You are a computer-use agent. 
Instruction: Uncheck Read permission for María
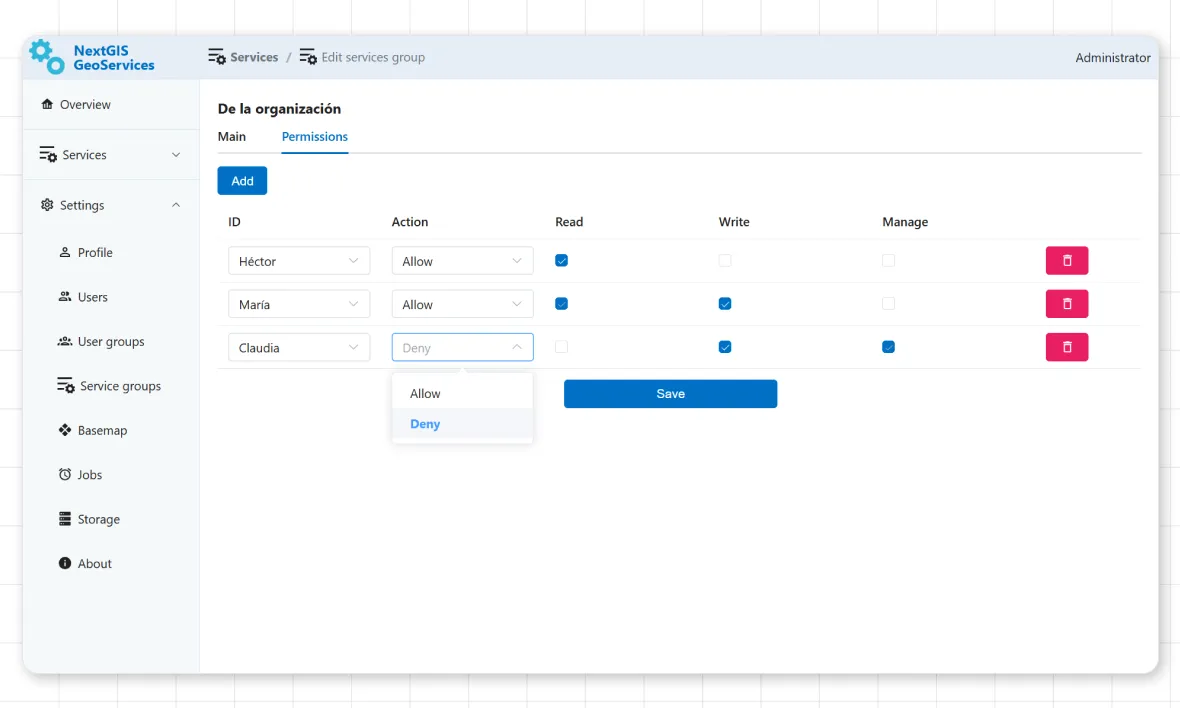pos(561,304)
